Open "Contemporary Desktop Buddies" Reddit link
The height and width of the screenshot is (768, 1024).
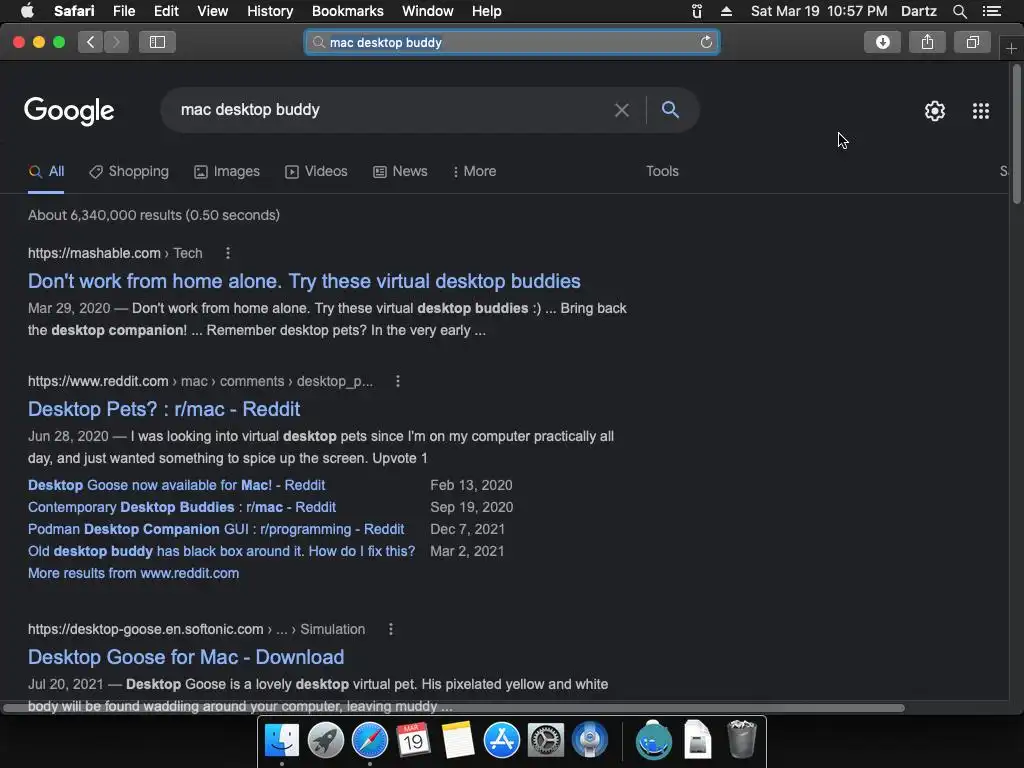pos(182,507)
